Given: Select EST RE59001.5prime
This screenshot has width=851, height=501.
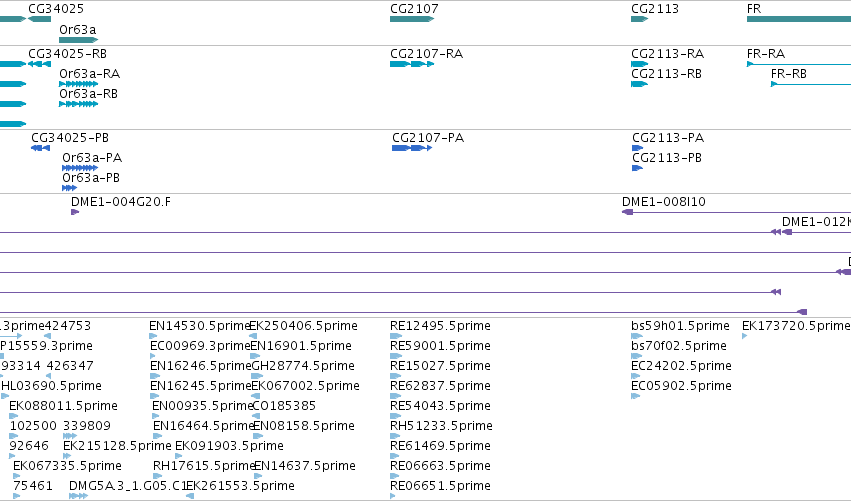Looking at the screenshot, I should [x=440, y=346].
